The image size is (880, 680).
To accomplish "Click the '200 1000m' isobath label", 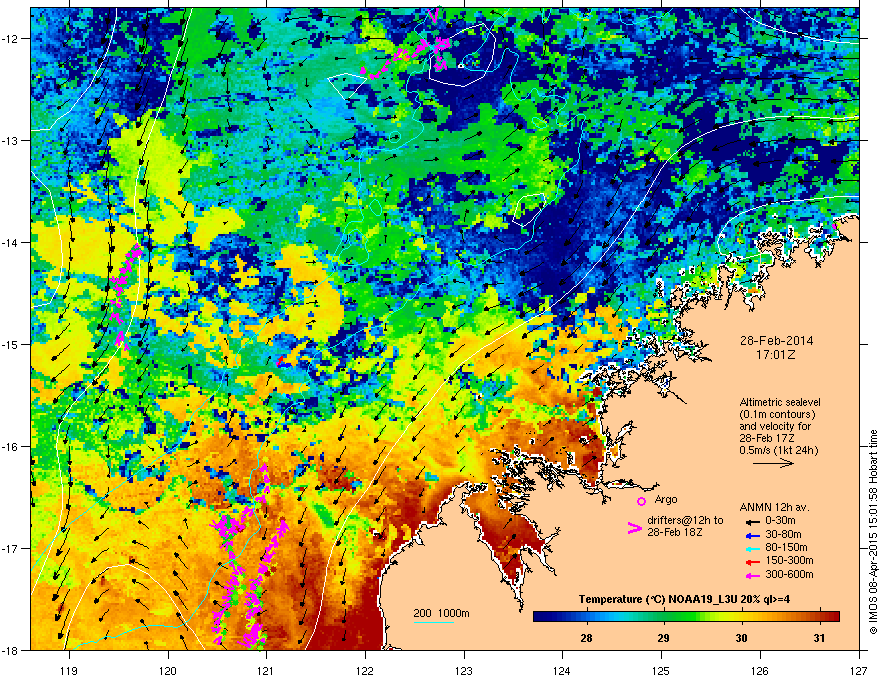I will [441, 613].
